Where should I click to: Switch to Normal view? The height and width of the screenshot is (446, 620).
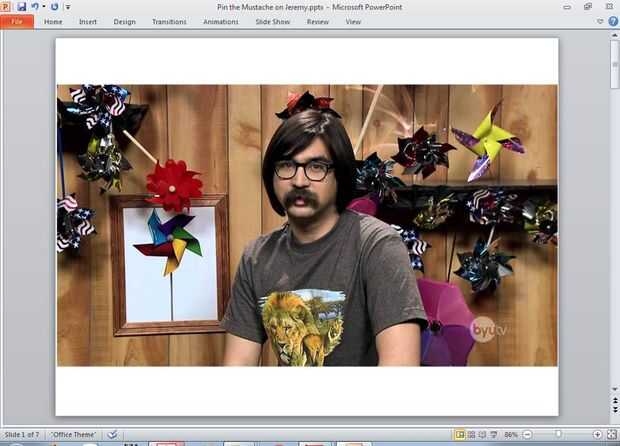pos(459,435)
